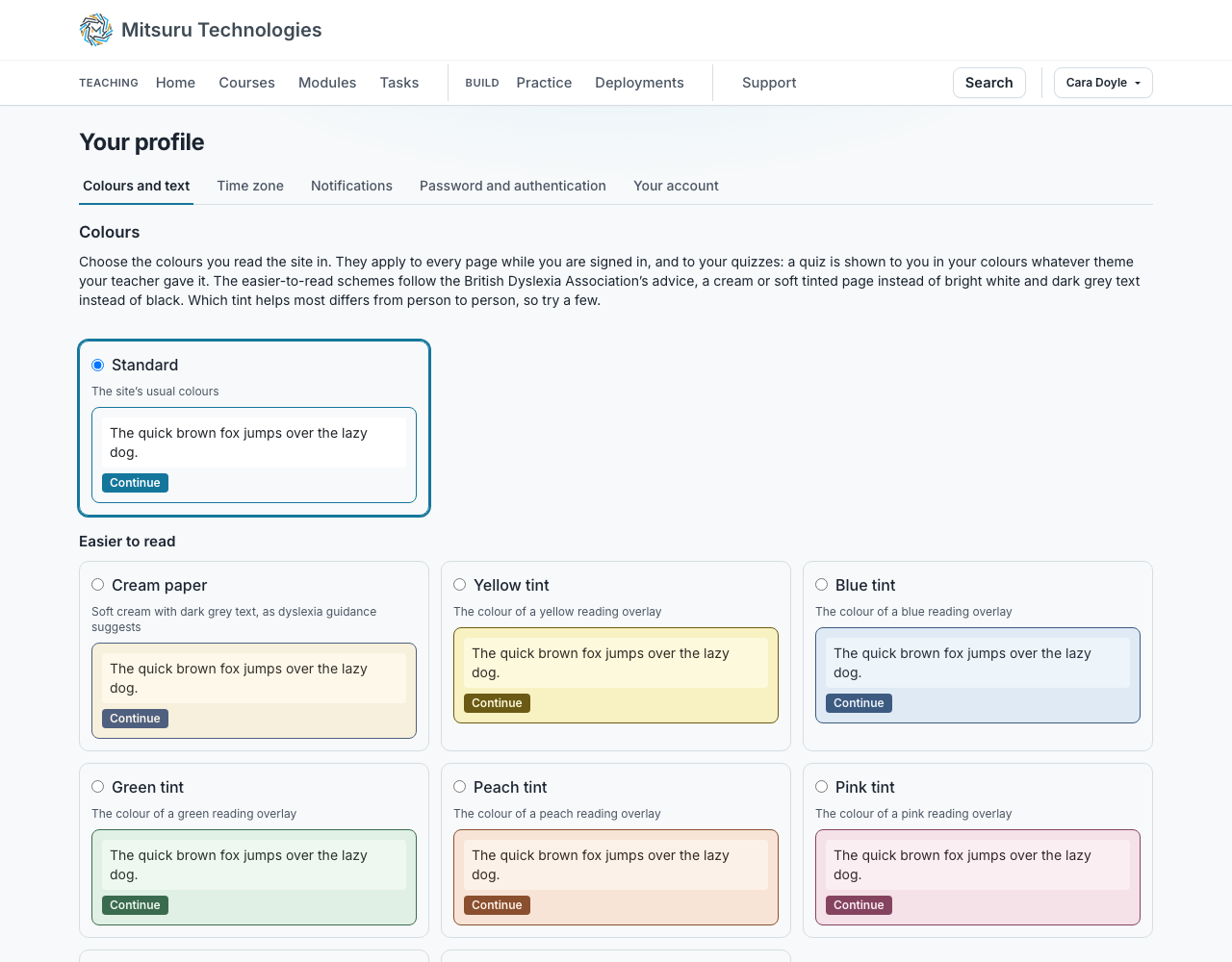Open Deployments in the Build menu
Viewport: 1232px width, 962px height.
click(x=639, y=83)
